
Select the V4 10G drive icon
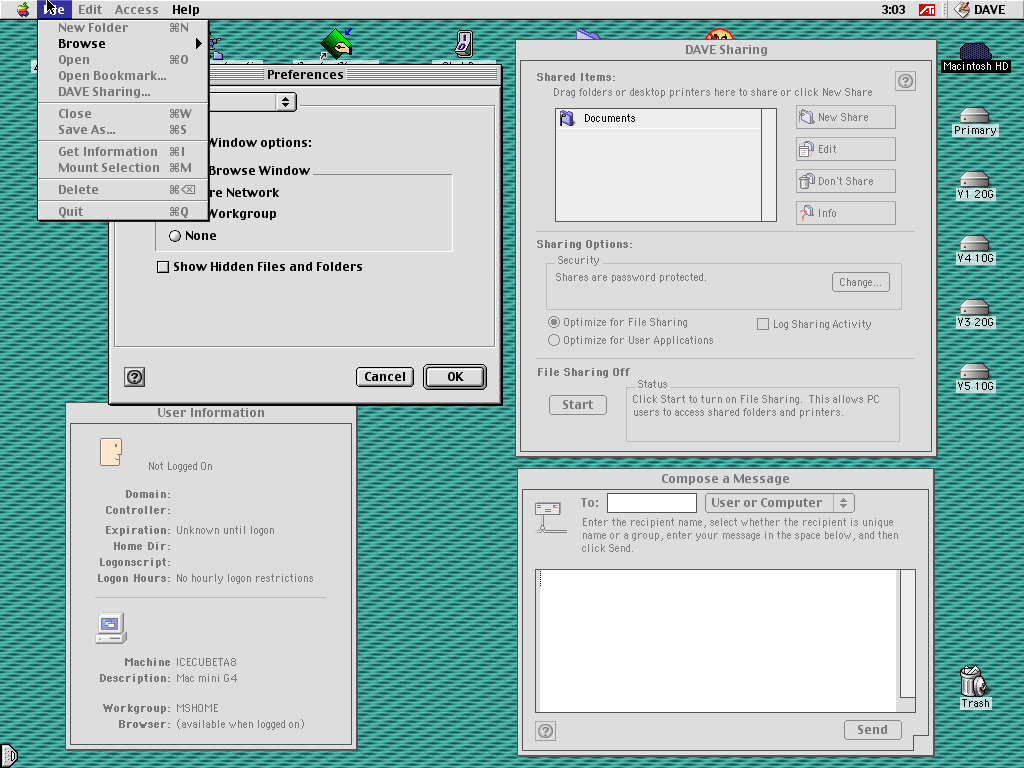975,250
